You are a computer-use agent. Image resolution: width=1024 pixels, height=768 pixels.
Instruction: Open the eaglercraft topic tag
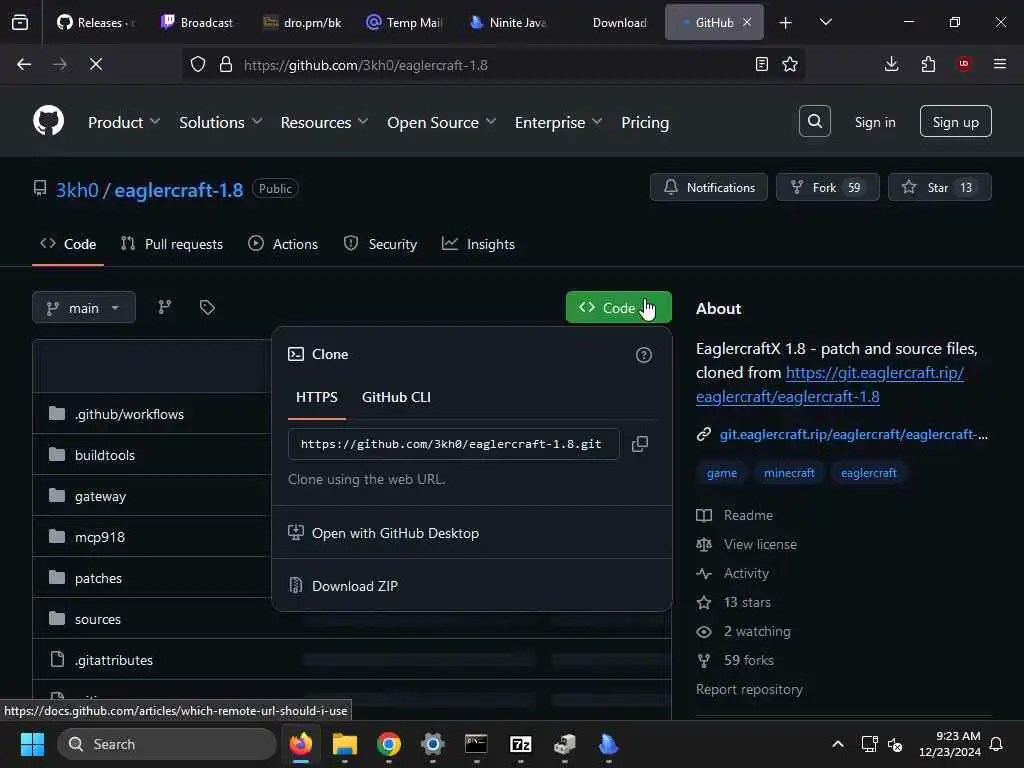[x=868, y=473]
